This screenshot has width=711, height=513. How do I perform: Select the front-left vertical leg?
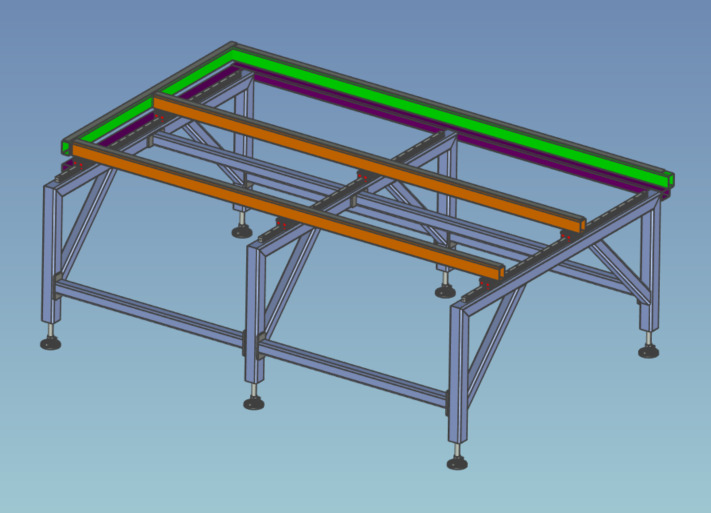point(50,250)
